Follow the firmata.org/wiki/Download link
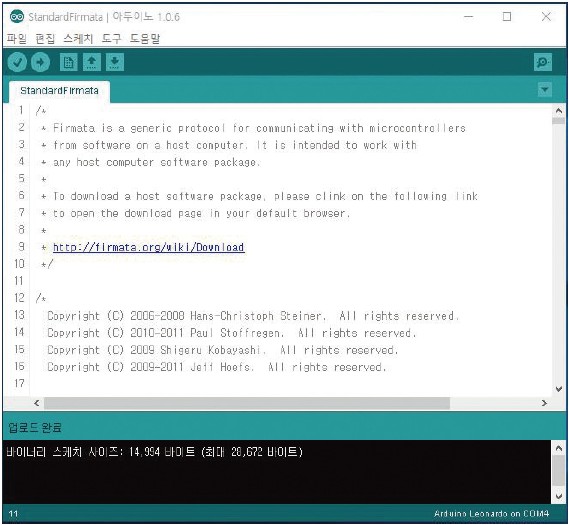 [148, 247]
